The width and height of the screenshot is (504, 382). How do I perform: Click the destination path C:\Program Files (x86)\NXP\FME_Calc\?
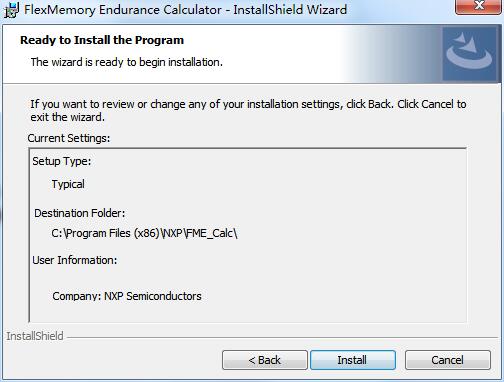pos(144,233)
